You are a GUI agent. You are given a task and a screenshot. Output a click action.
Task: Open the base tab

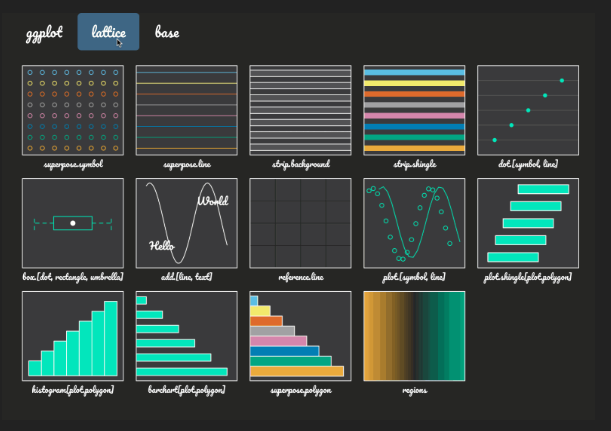(167, 32)
